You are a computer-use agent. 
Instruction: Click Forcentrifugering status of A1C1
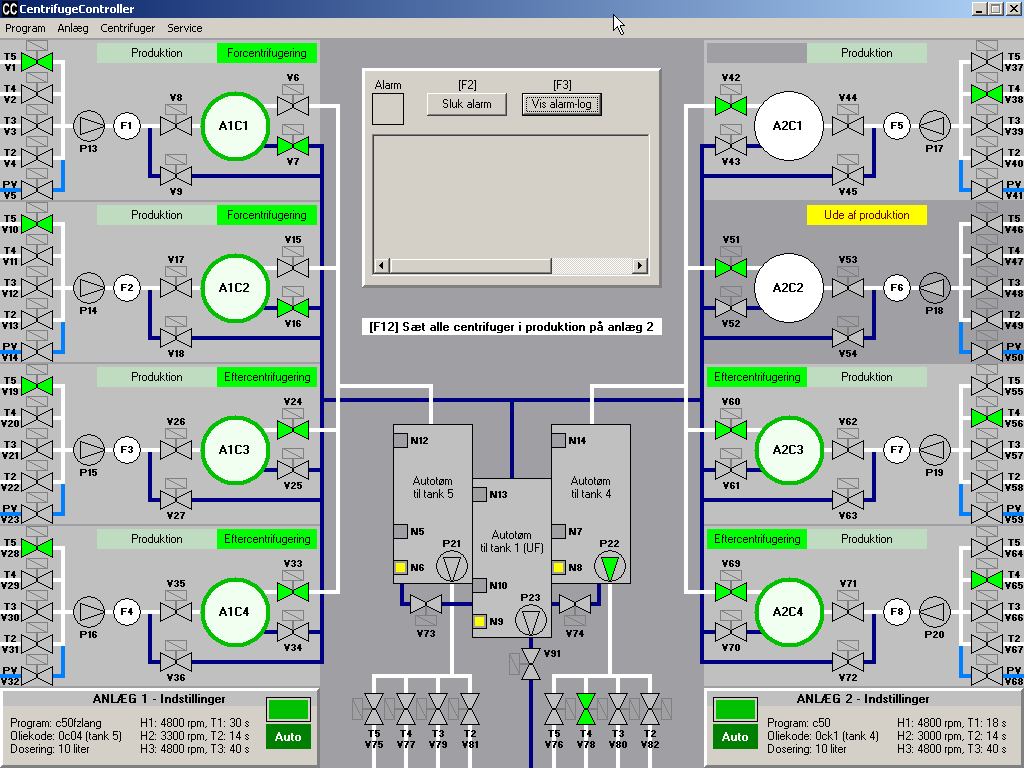[266, 53]
